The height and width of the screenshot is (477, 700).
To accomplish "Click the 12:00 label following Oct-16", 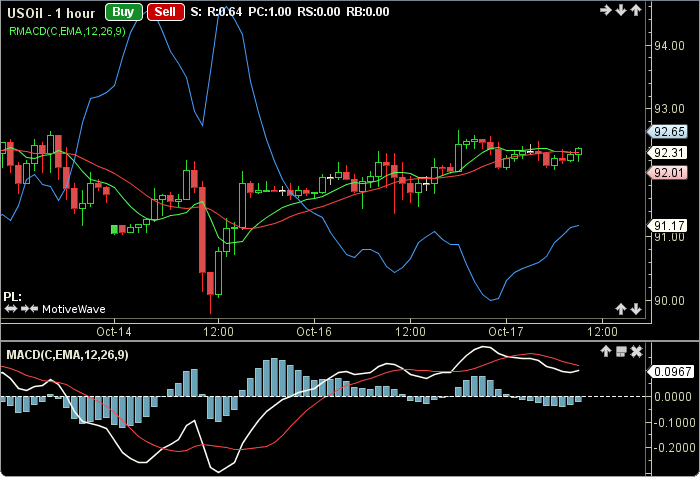I will click(x=410, y=332).
